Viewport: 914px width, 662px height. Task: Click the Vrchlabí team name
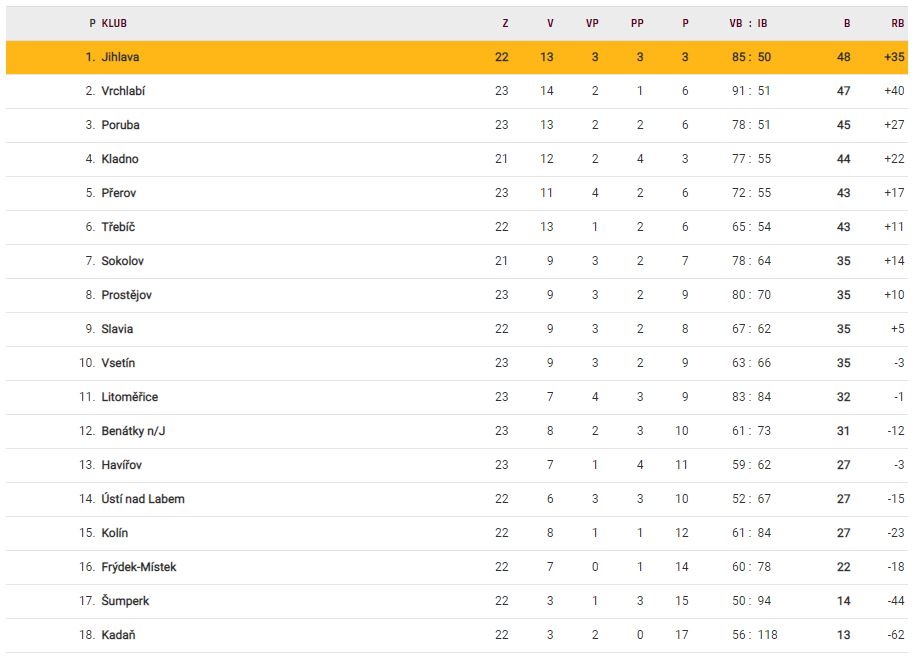[x=123, y=91]
